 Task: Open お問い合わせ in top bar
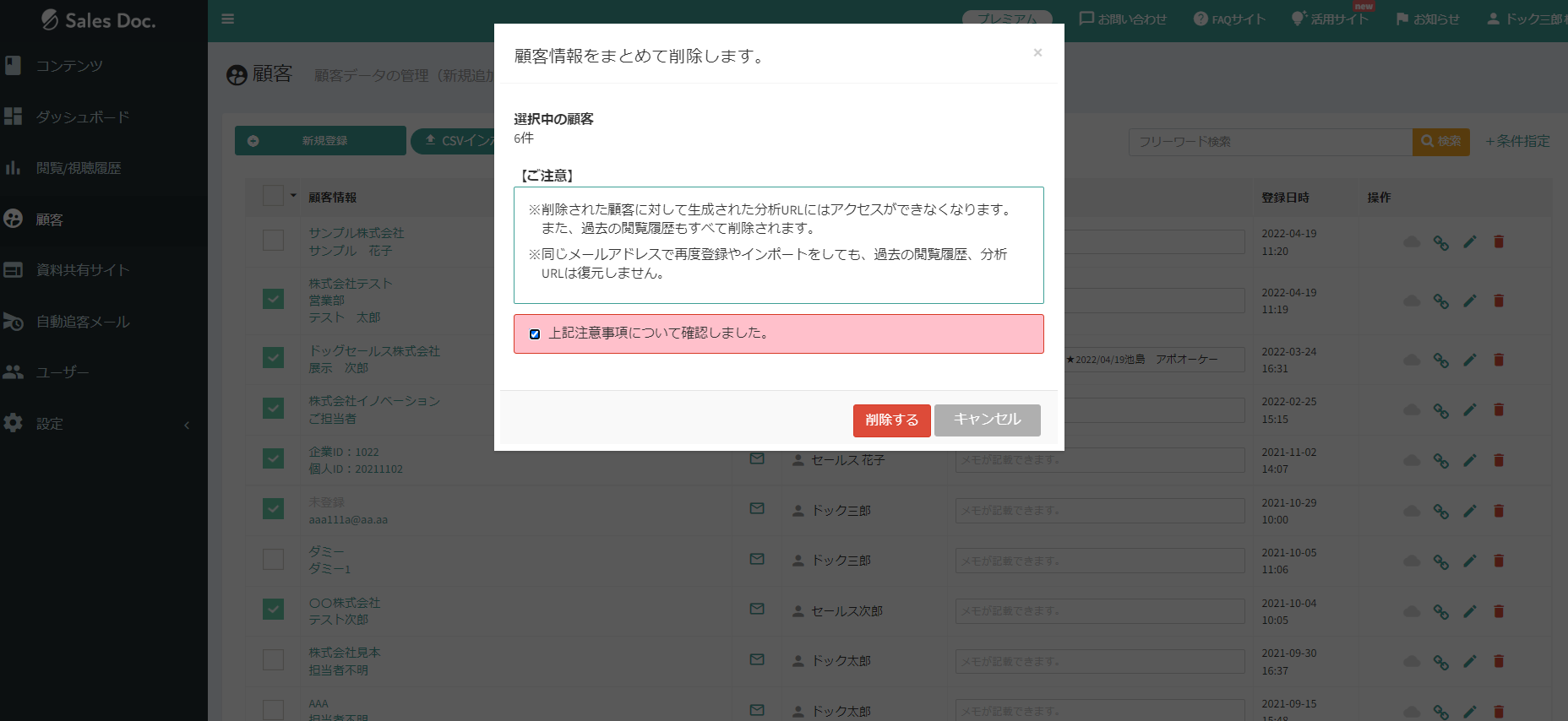(x=1123, y=19)
